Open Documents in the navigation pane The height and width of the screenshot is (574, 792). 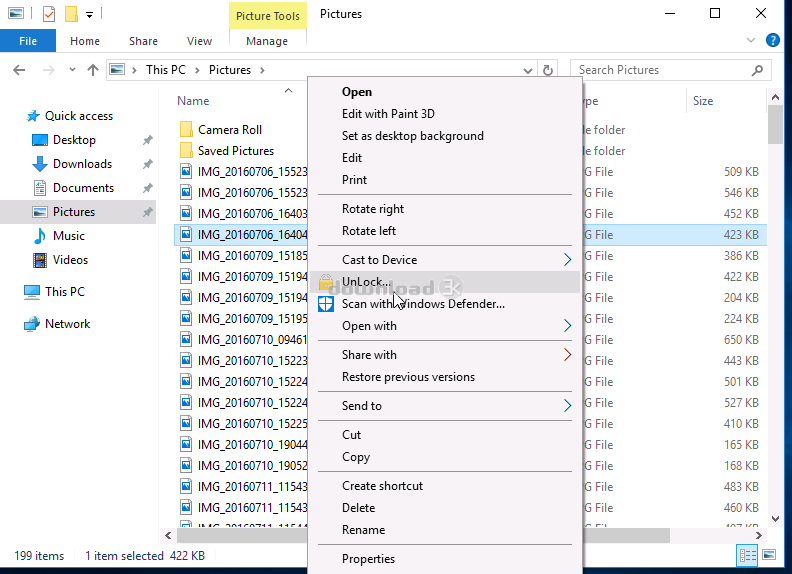(83, 187)
